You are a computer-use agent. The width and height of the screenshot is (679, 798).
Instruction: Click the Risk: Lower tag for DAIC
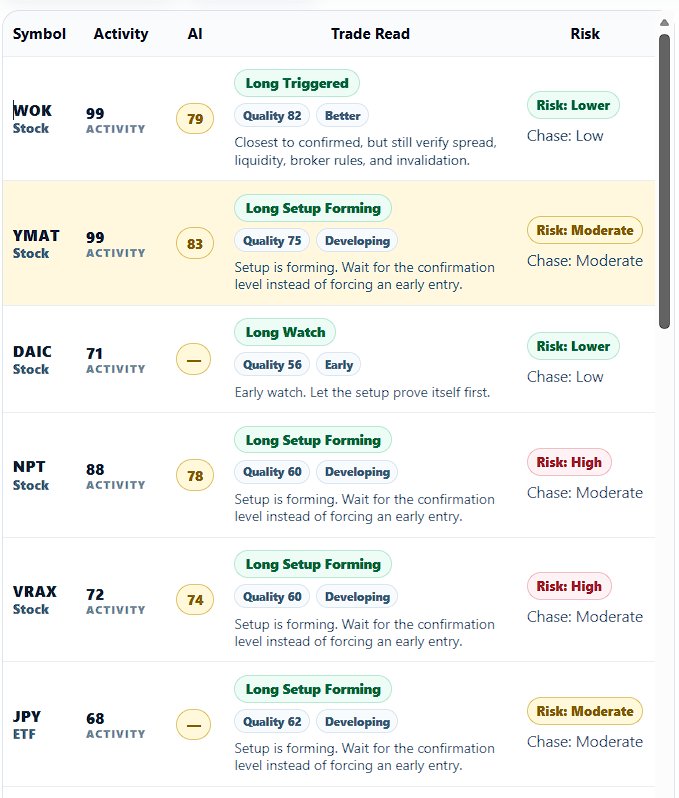(573, 346)
